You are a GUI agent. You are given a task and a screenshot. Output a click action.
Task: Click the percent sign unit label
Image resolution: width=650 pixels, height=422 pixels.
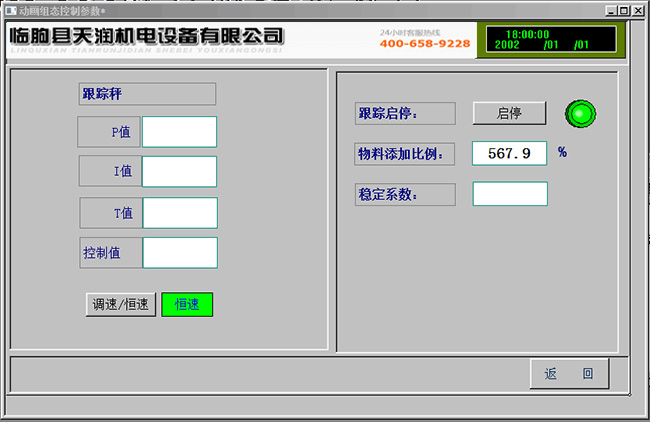pyautogui.click(x=562, y=152)
